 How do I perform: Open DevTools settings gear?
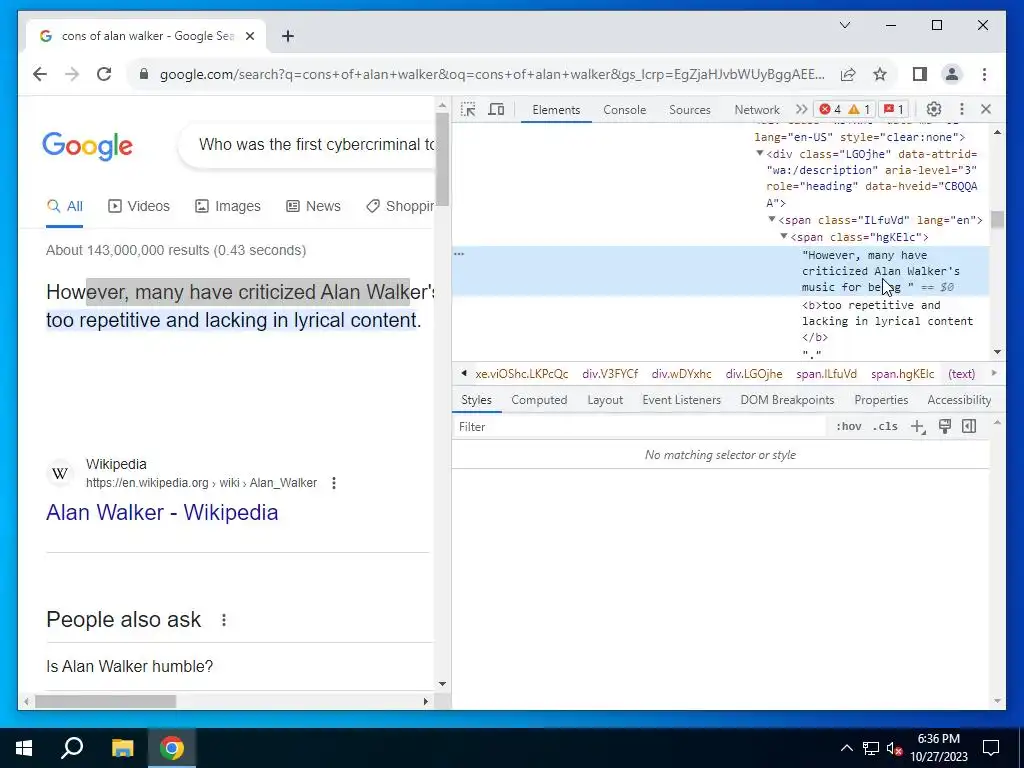click(x=933, y=109)
